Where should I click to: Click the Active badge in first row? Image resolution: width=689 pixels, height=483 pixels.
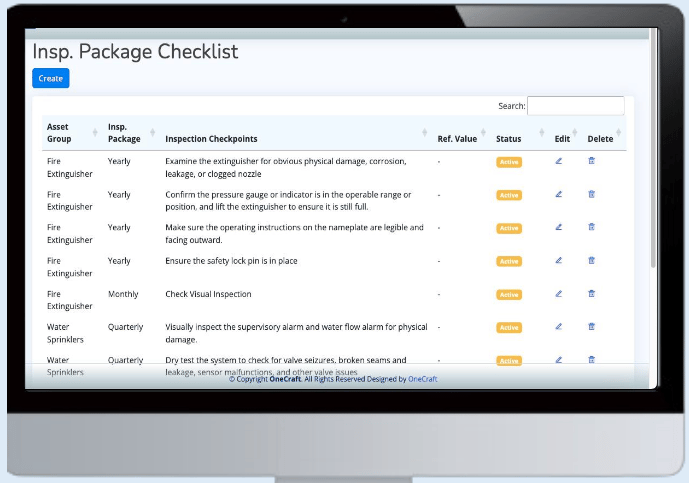click(509, 162)
